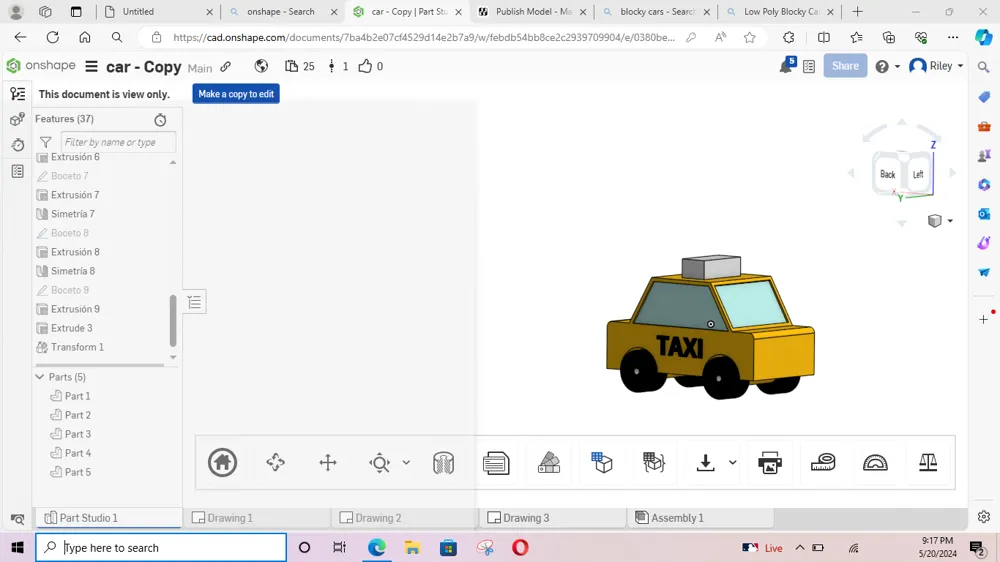The height and width of the screenshot is (562, 1000).
Task: Click the print icon in bottom toolbar
Action: 770,463
